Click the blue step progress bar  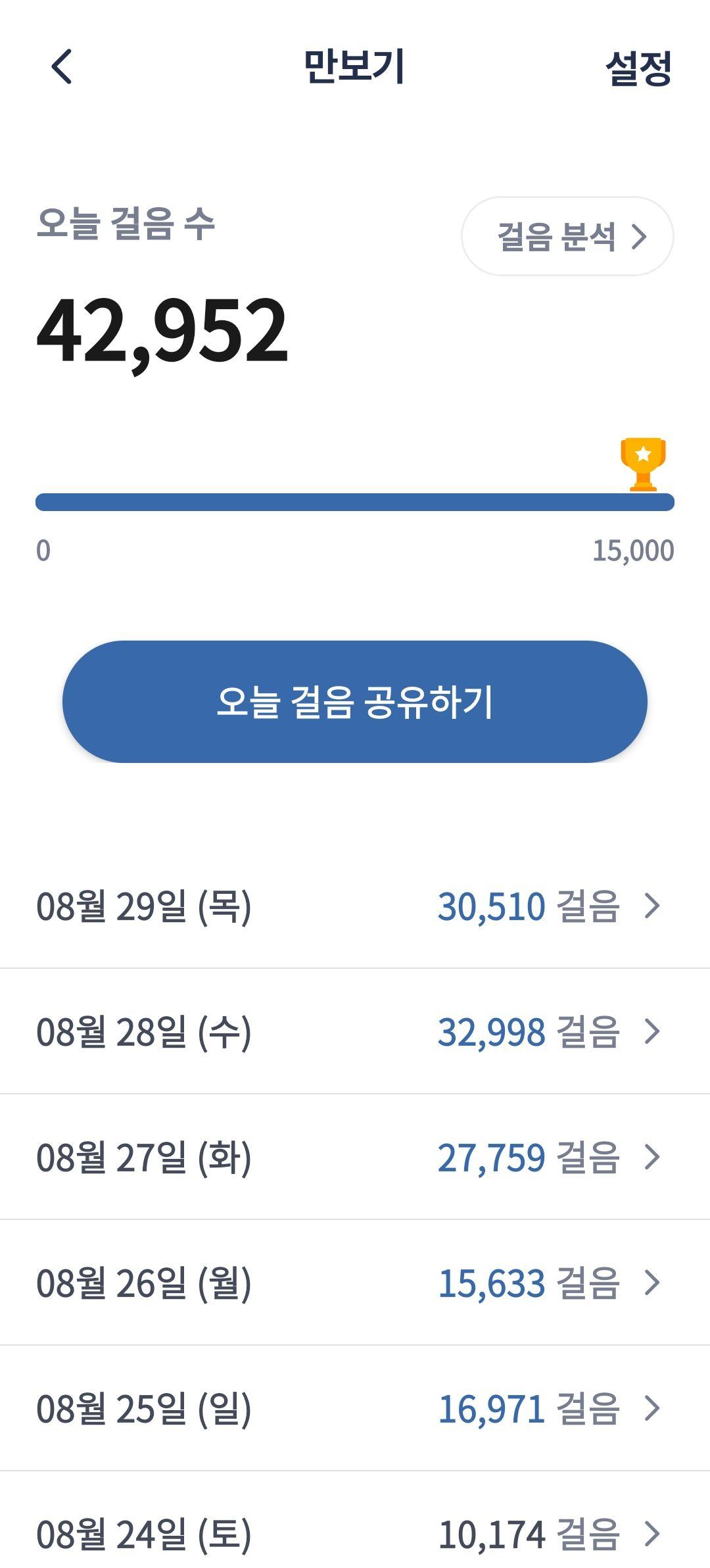click(355, 502)
